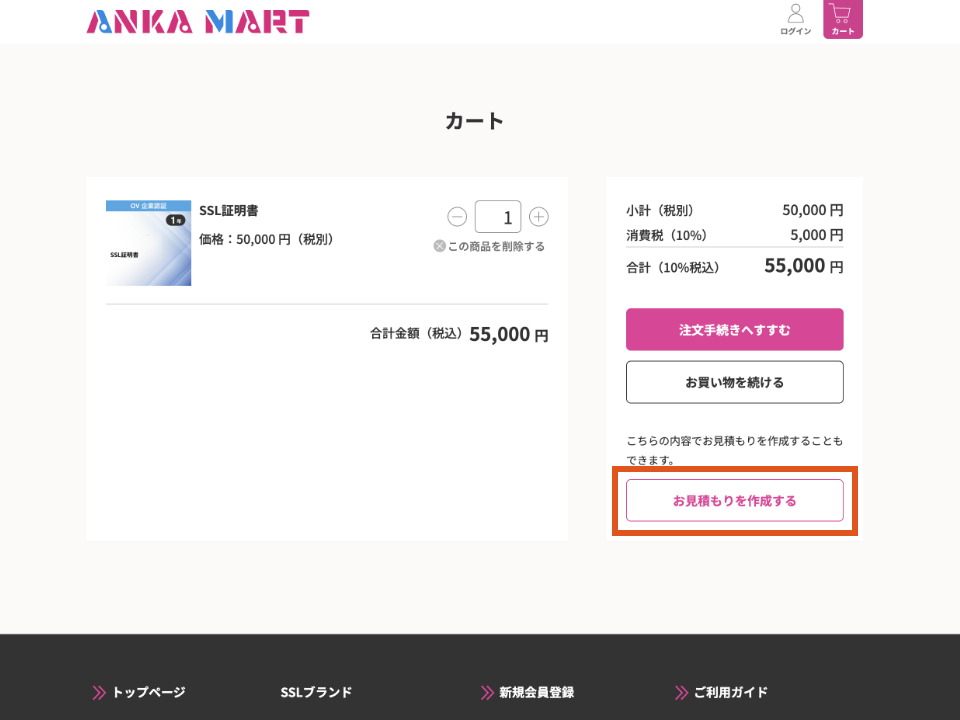Increase quantity with the plus button
The height and width of the screenshot is (720, 960).
click(x=539, y=217)
